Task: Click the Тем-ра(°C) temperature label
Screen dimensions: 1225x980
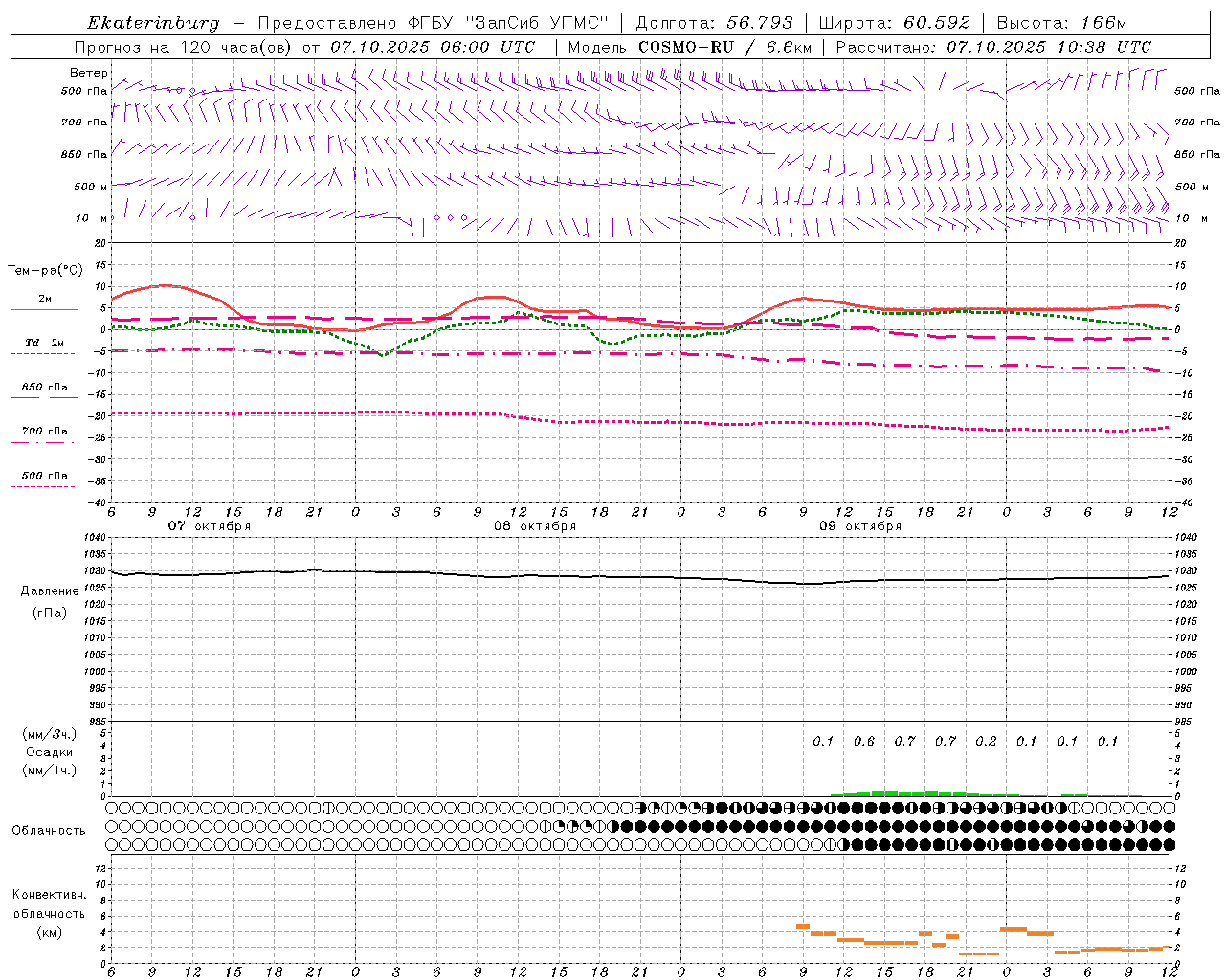Action: coord(45,271)
